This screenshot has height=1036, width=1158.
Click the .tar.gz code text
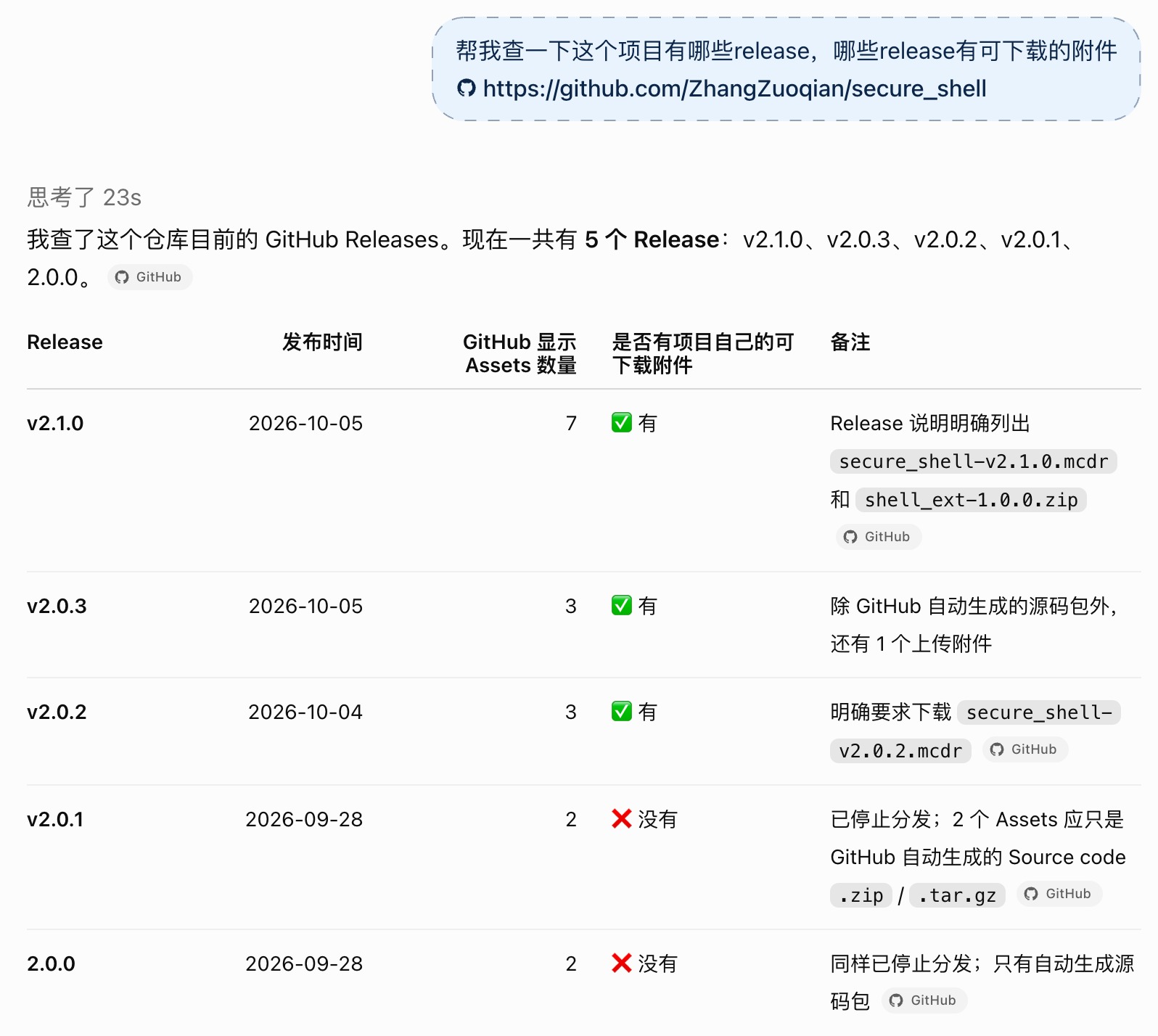coord(957,895)
